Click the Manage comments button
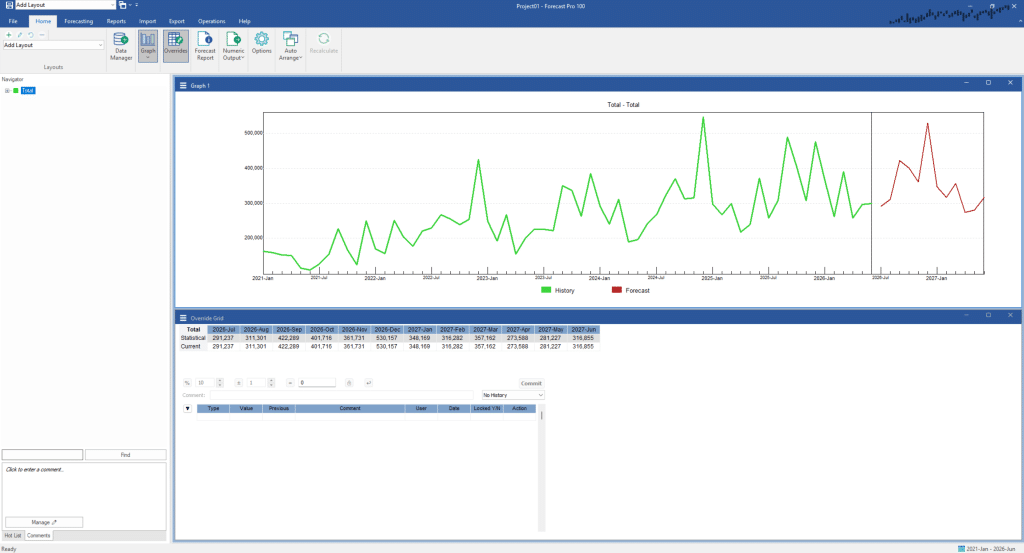Image resolution: width=1024 pixels, height=553 pixels. [x=44, y=522]
